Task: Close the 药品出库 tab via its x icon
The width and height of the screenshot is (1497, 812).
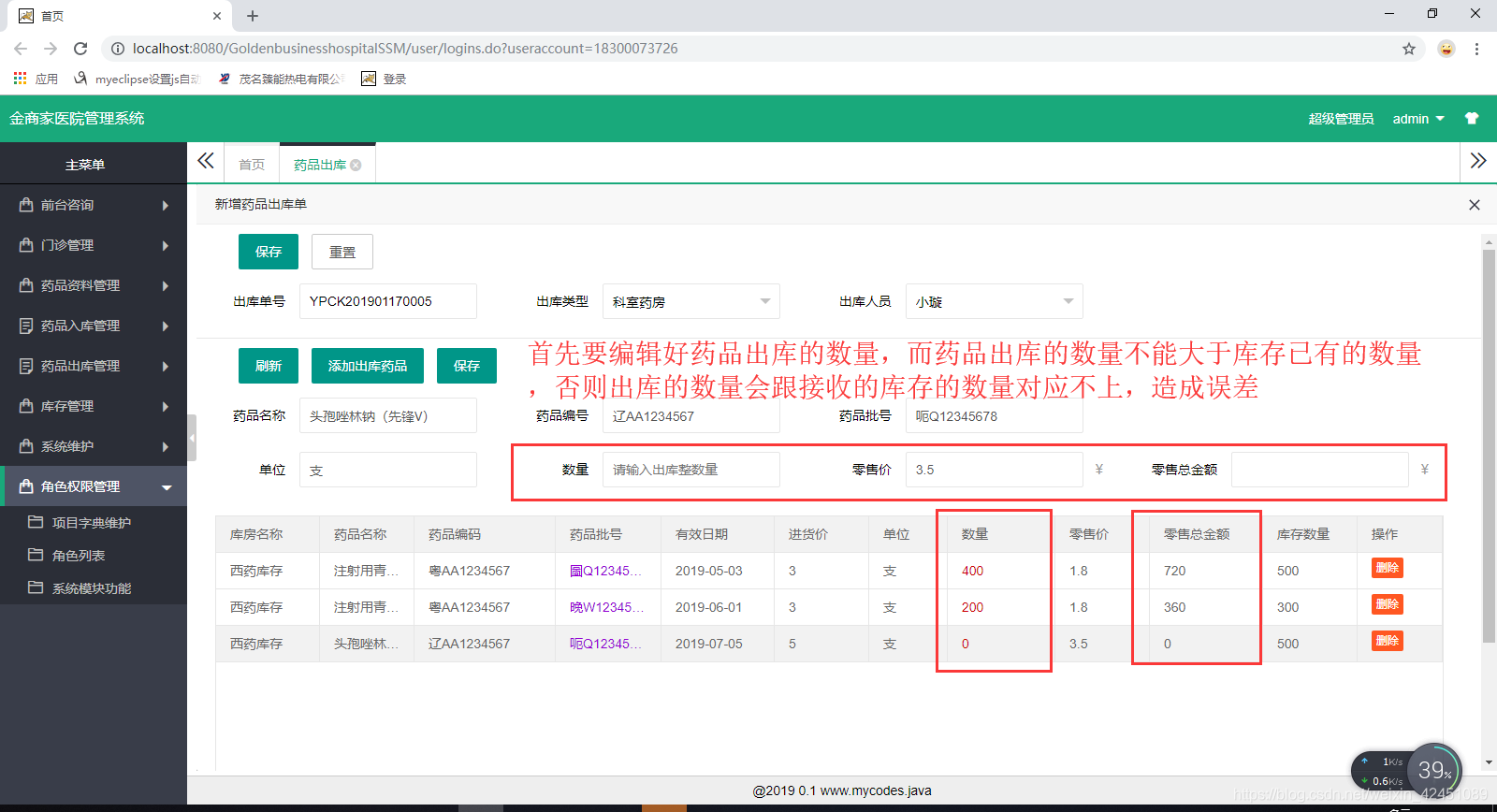Action: pos(356,165)
